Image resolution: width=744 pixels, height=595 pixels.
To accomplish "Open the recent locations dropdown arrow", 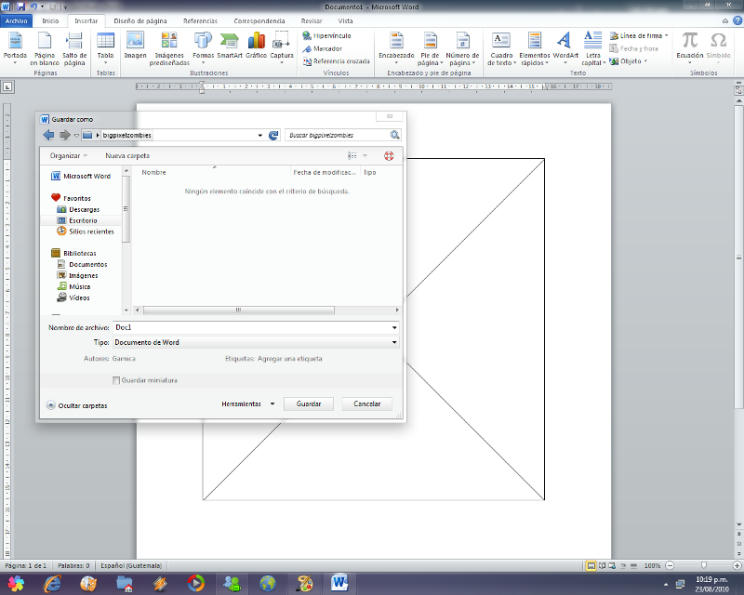I will [x=76, y=136].
